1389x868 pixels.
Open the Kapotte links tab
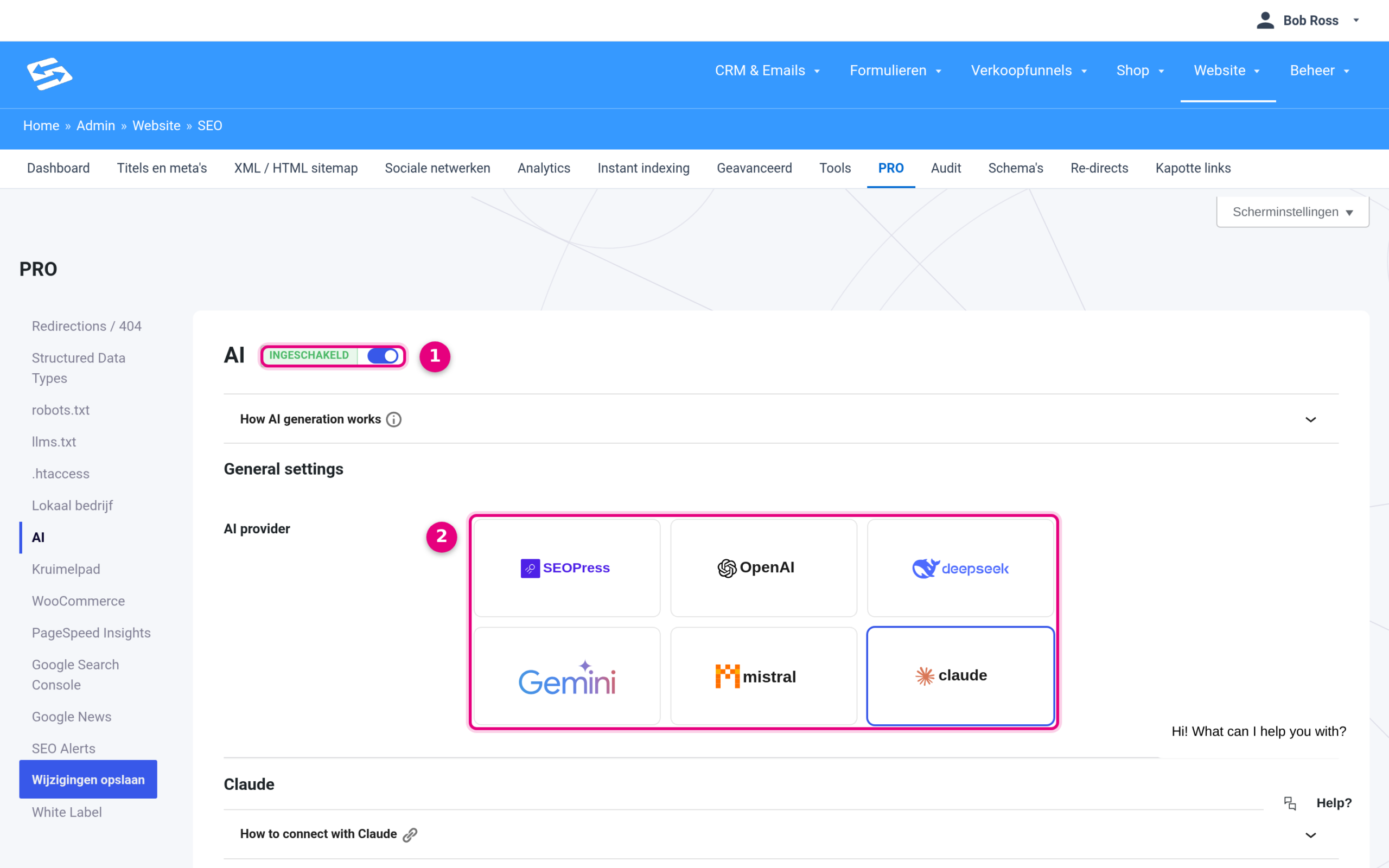(x=1193, y=168)
